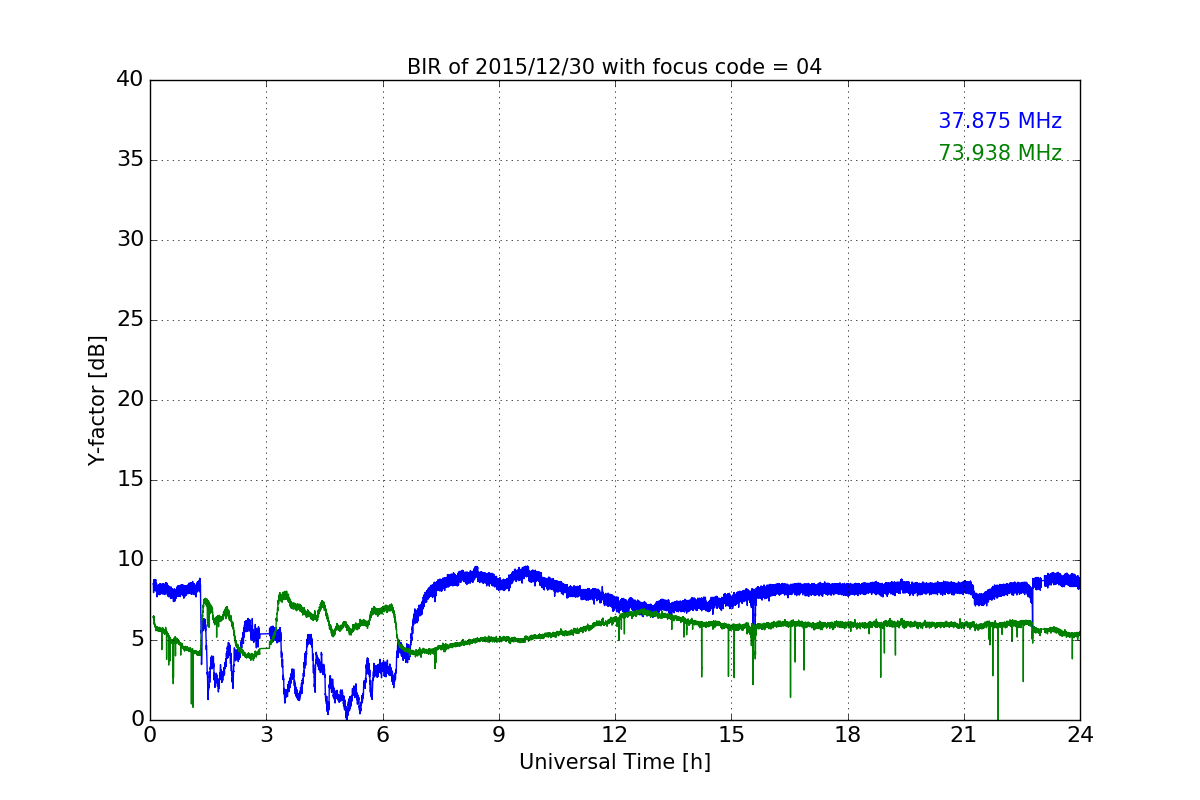Select the green 73.938 MHz legend label
1200x800 pixels.
point(1000,153)
